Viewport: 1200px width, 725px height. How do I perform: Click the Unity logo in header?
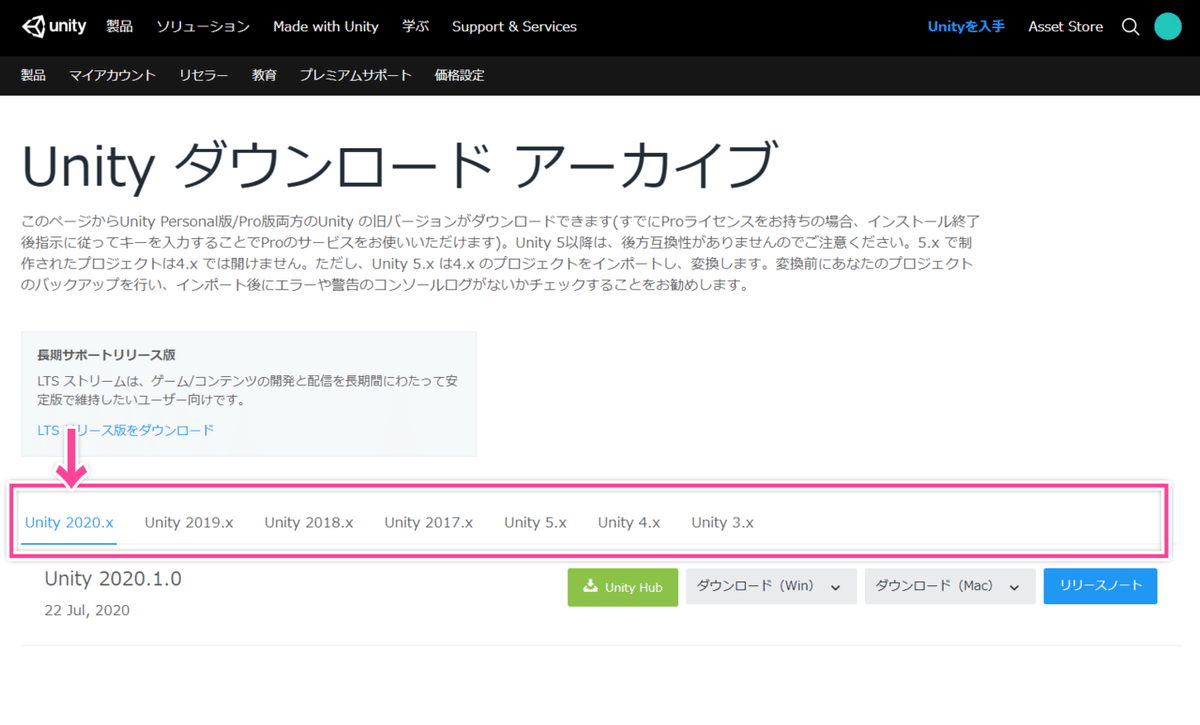54,26
